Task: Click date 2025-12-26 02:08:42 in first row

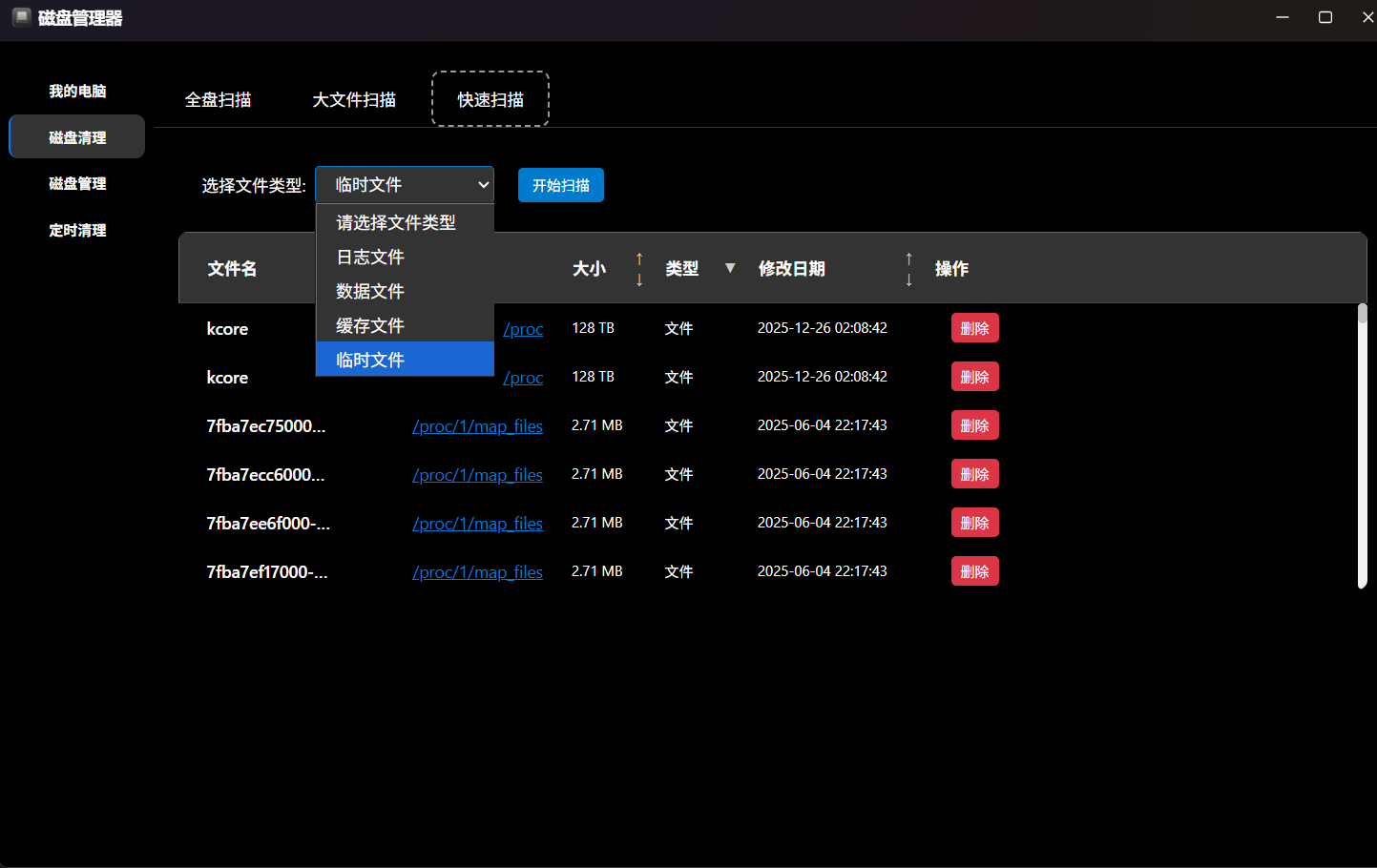Action: coord(823,328)
